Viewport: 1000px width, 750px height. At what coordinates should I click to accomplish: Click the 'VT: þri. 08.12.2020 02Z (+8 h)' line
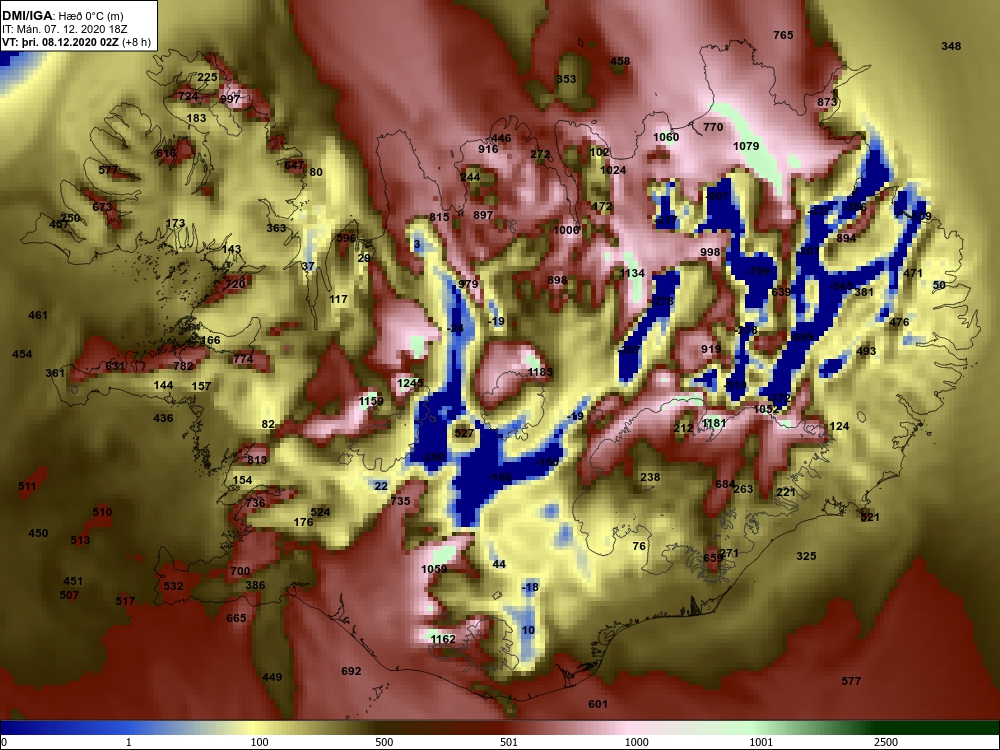(77, 42)
